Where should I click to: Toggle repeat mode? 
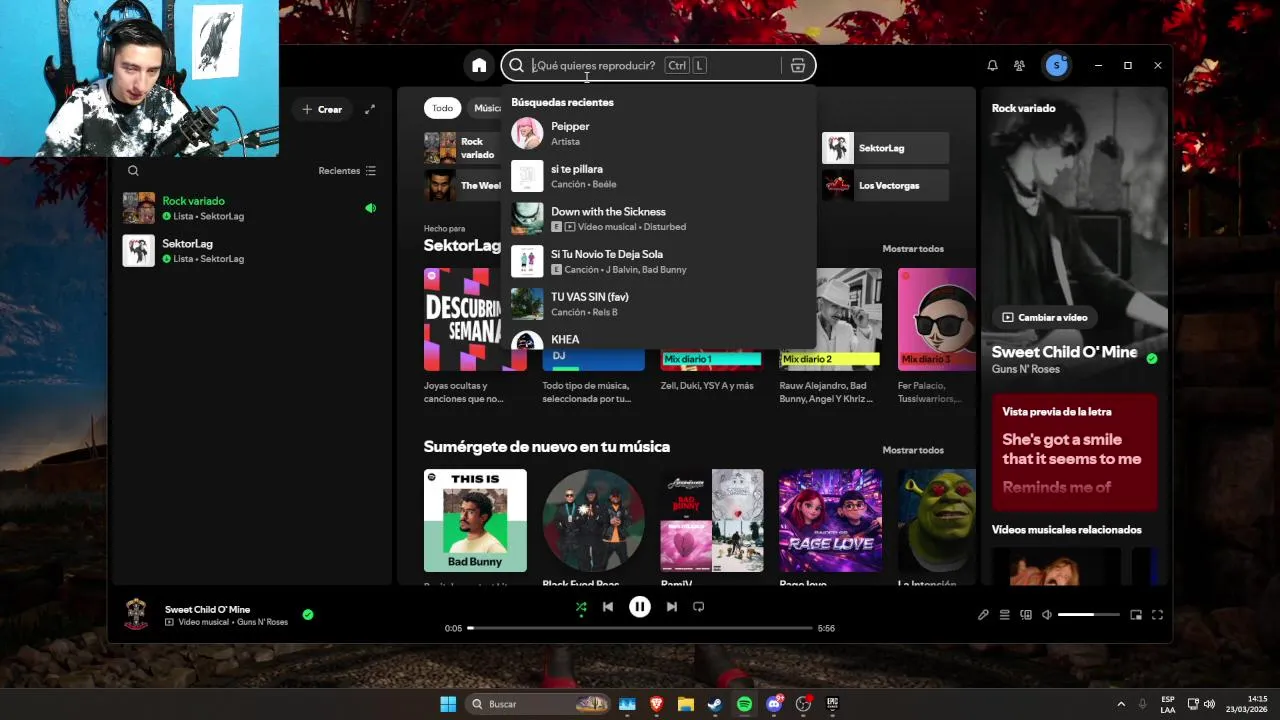699,606
